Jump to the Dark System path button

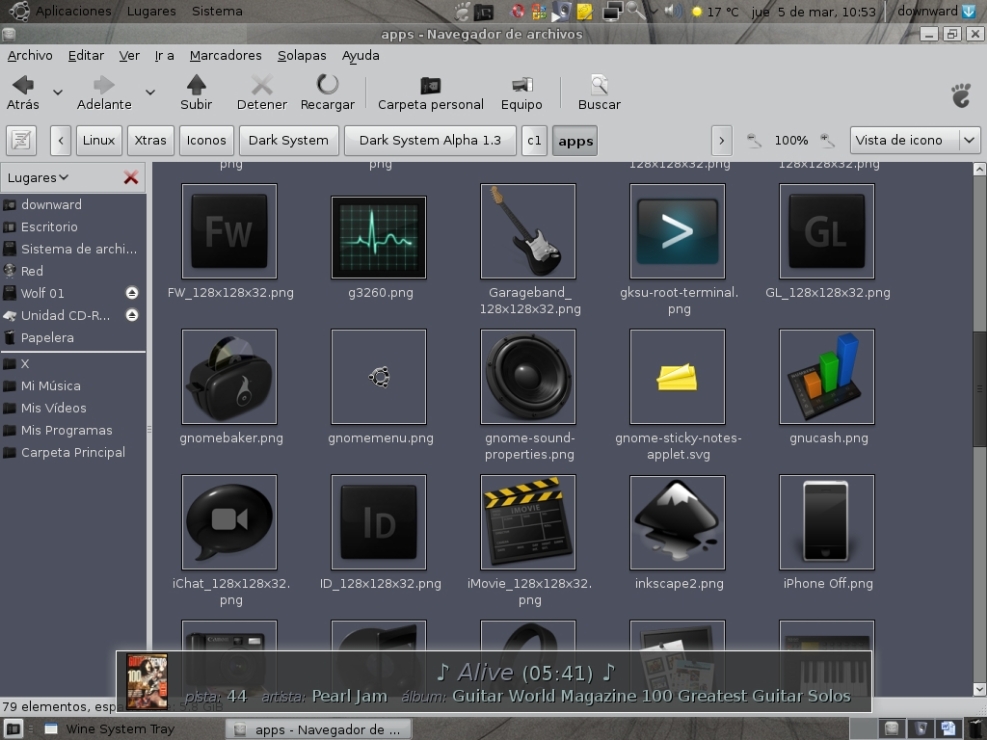[289, 140]
